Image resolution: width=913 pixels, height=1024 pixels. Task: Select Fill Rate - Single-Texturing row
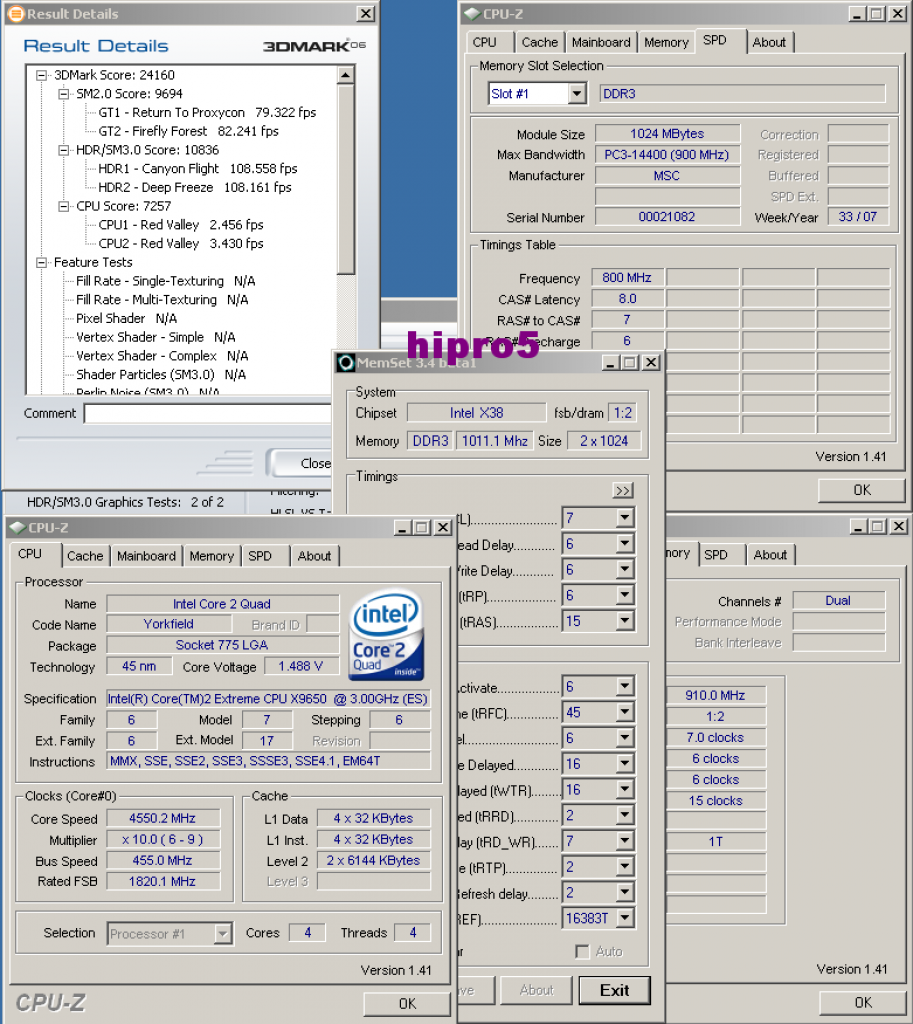[x=165, y=281]
